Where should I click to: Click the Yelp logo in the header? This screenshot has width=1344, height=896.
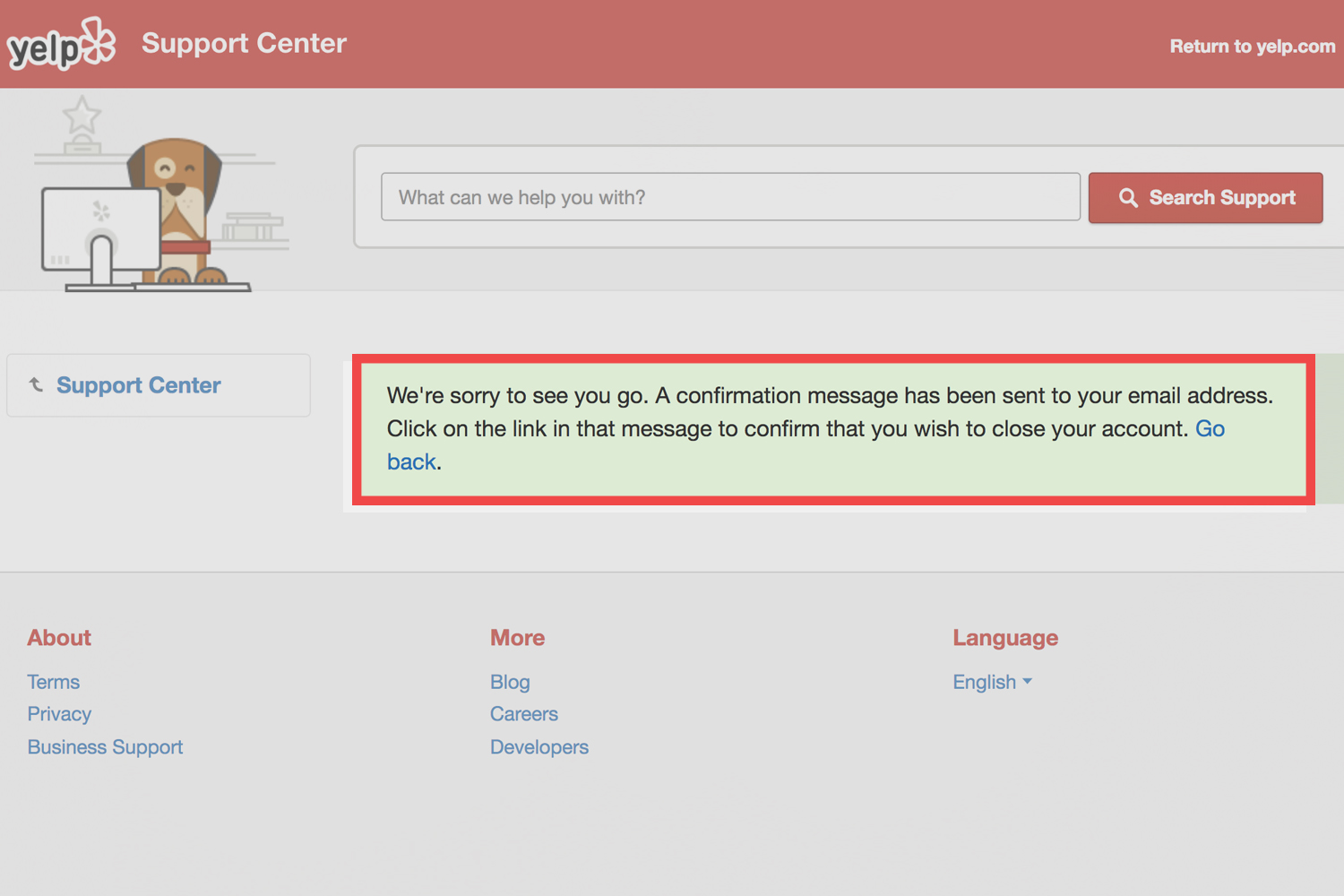60,43
